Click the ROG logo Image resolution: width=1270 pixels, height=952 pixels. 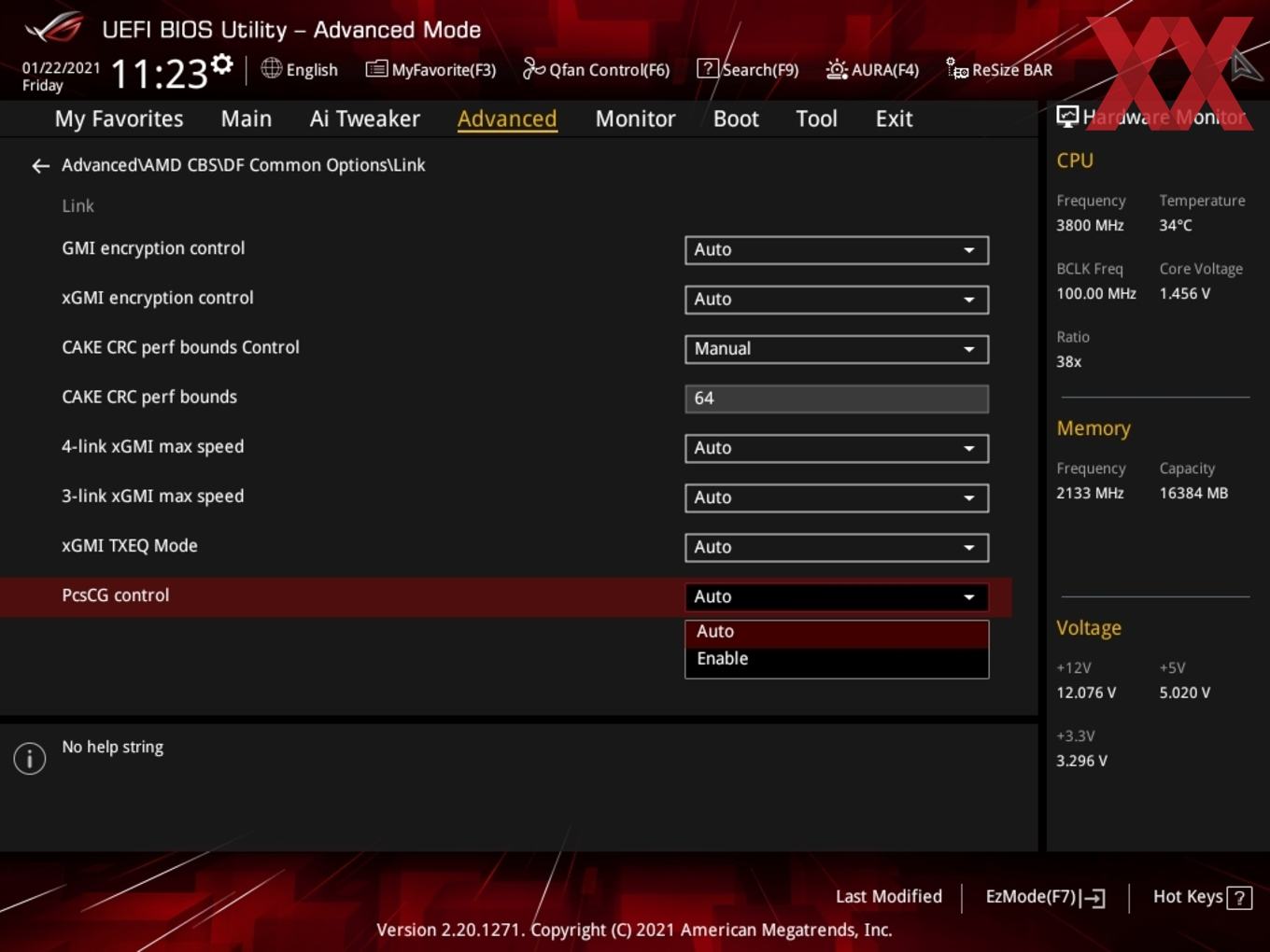(54, 28)
